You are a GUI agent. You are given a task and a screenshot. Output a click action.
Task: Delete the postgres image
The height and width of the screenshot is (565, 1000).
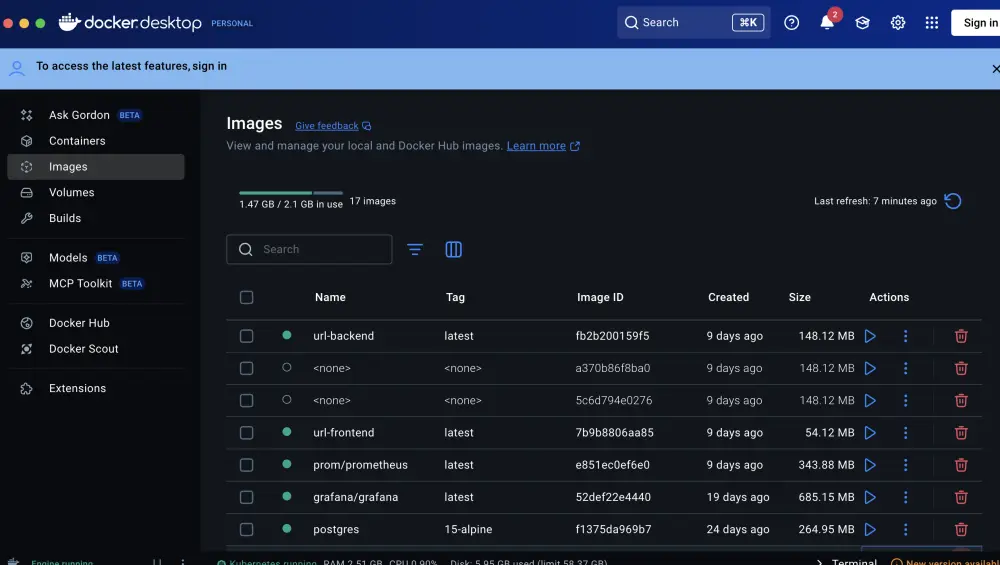[961, 529]
